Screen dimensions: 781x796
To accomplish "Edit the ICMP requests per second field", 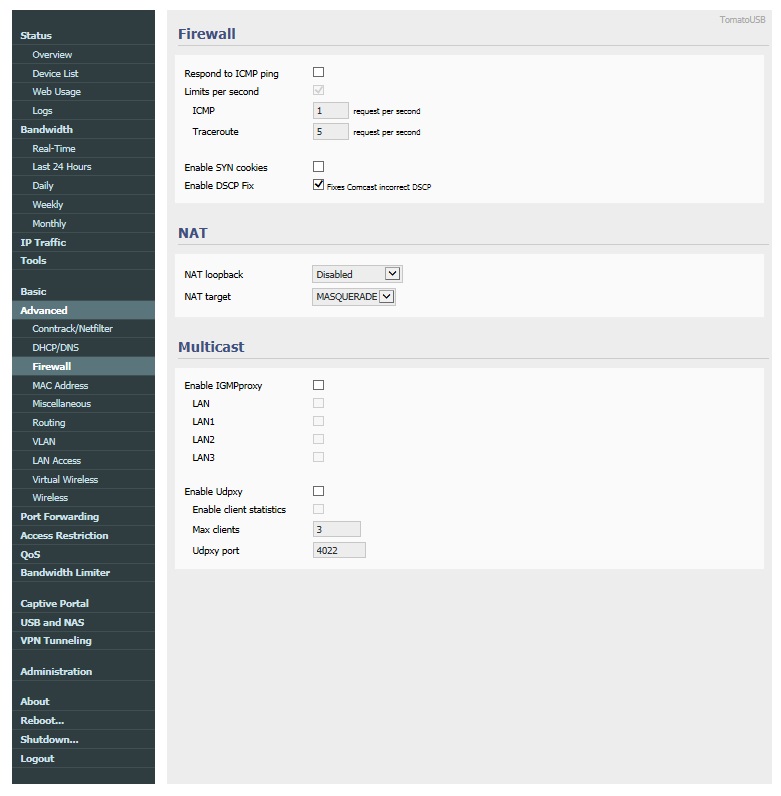I will [x=331, y=110].
